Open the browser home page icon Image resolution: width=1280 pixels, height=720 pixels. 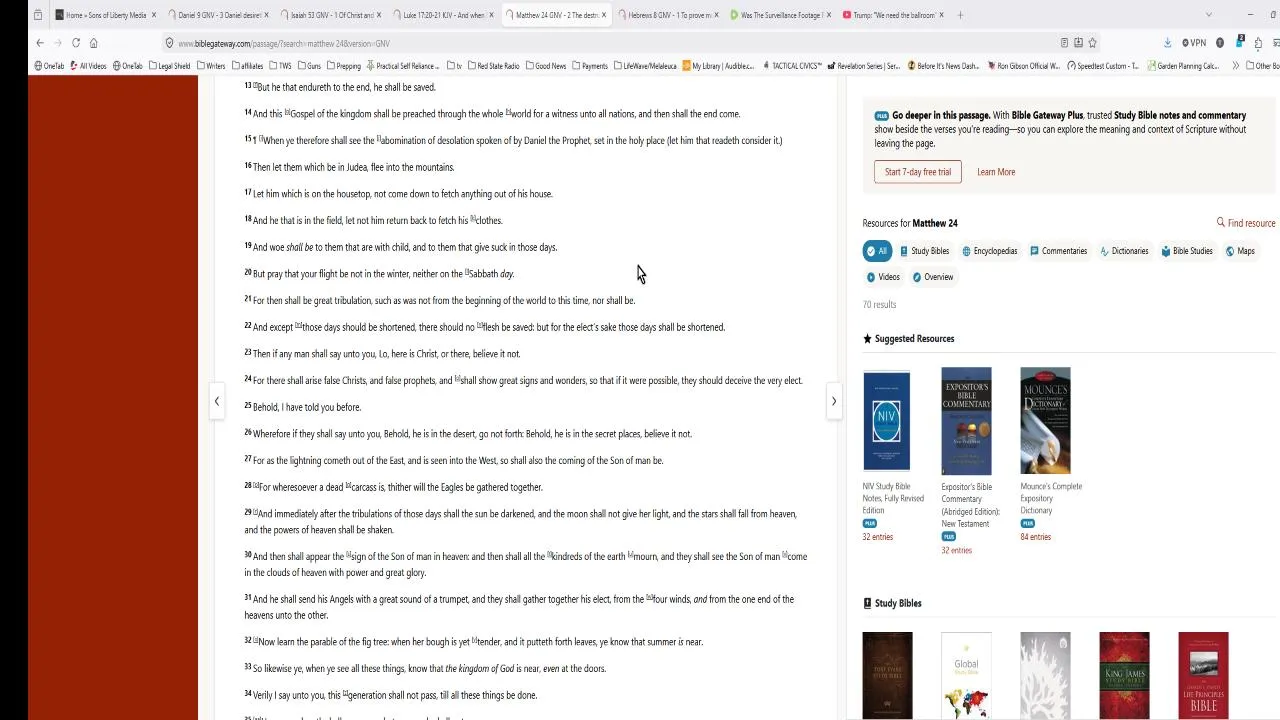[94, 43]
